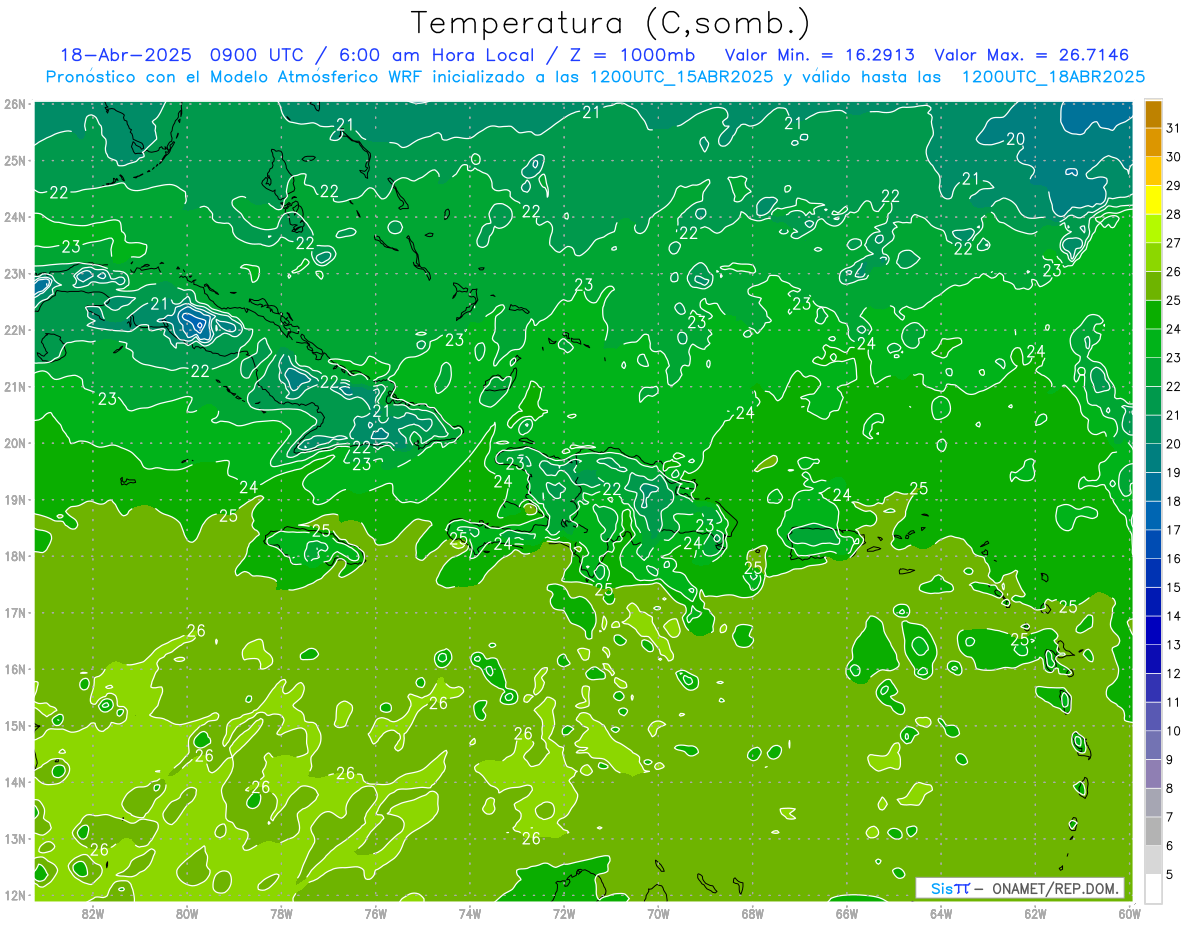
Task: Click the purple legend swatch between 9 and 10
Action: click(1153, 745)
